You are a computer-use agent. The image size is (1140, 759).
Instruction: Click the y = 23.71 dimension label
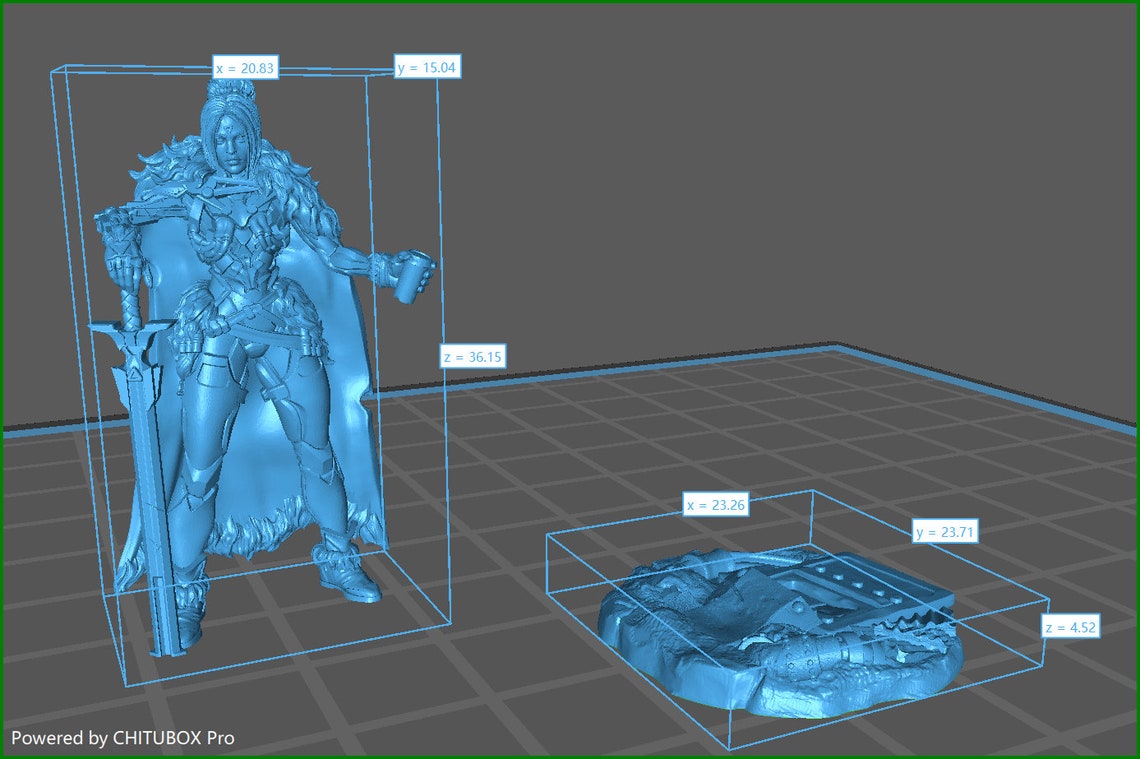947,532
